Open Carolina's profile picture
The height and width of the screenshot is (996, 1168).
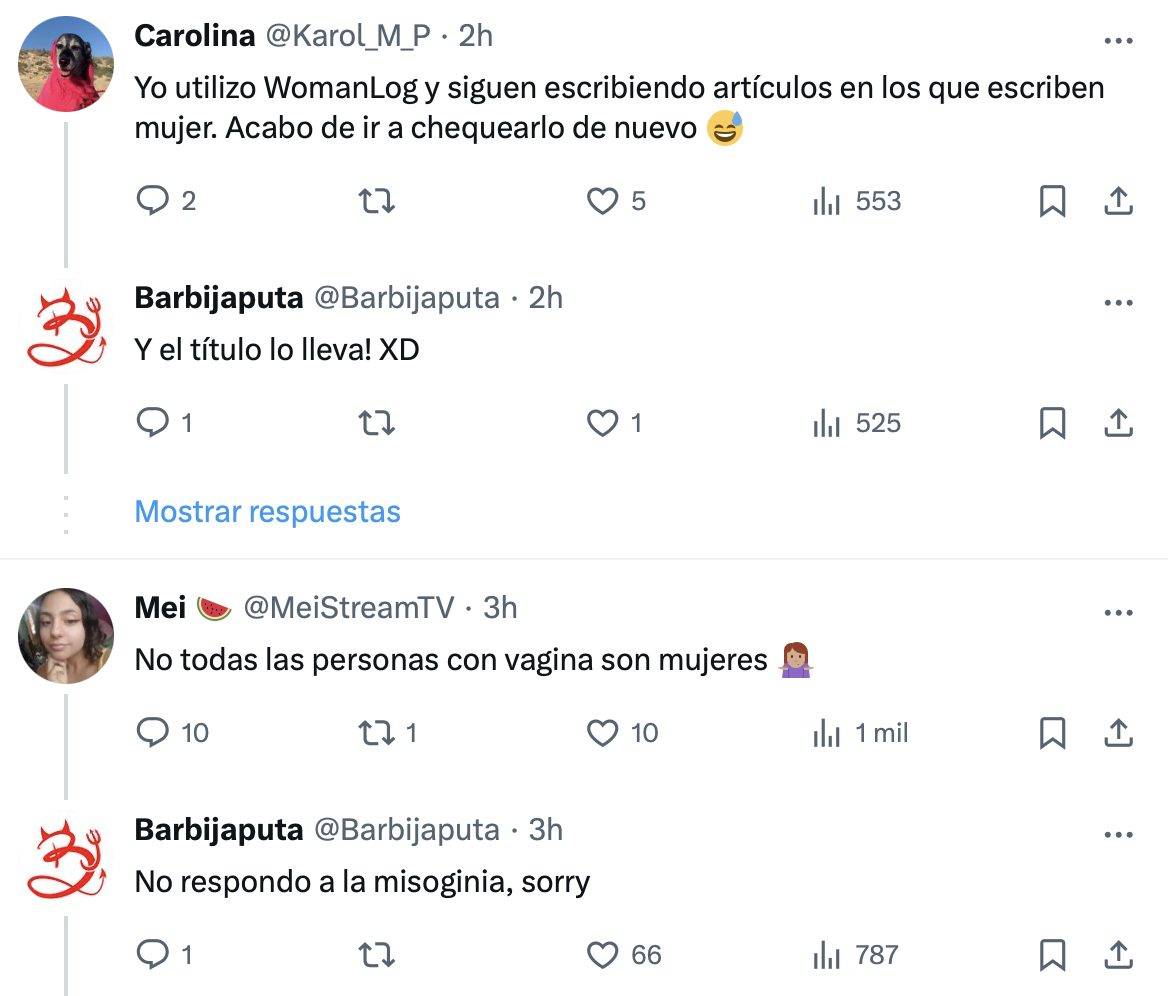(x=66, y=64)
